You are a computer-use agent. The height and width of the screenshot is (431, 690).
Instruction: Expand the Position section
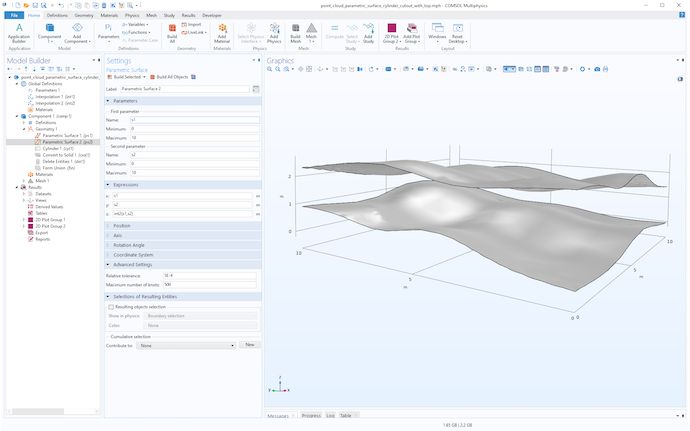pos(108,226)
